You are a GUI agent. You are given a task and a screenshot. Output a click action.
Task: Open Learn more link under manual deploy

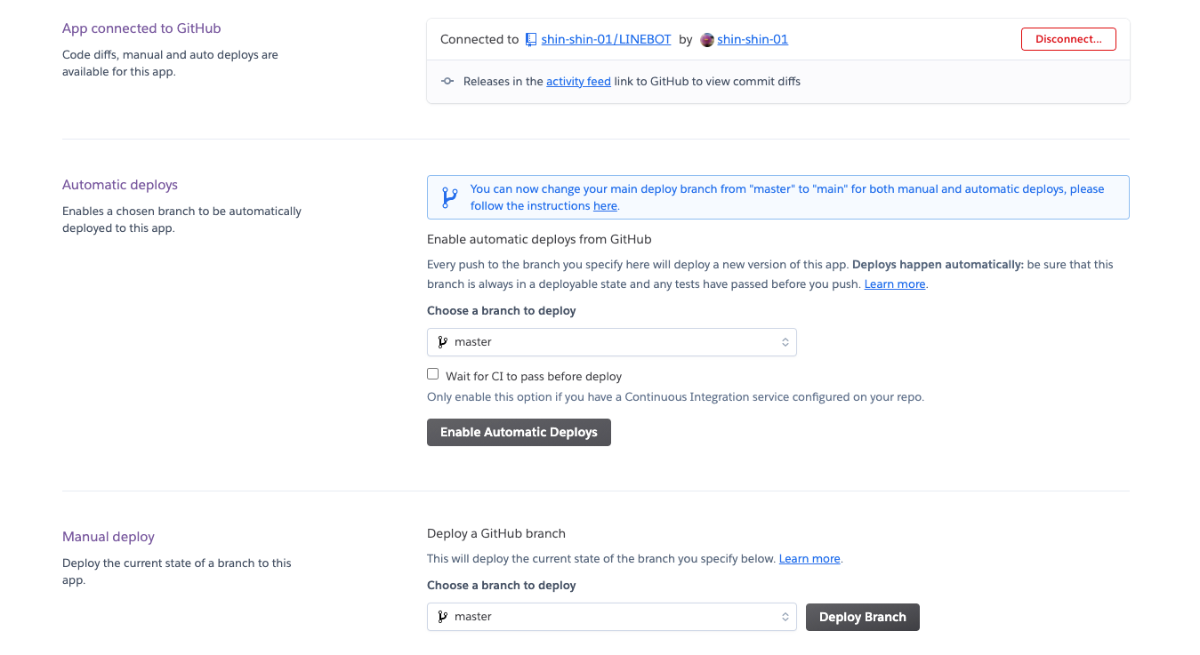[x=809, y=559]
